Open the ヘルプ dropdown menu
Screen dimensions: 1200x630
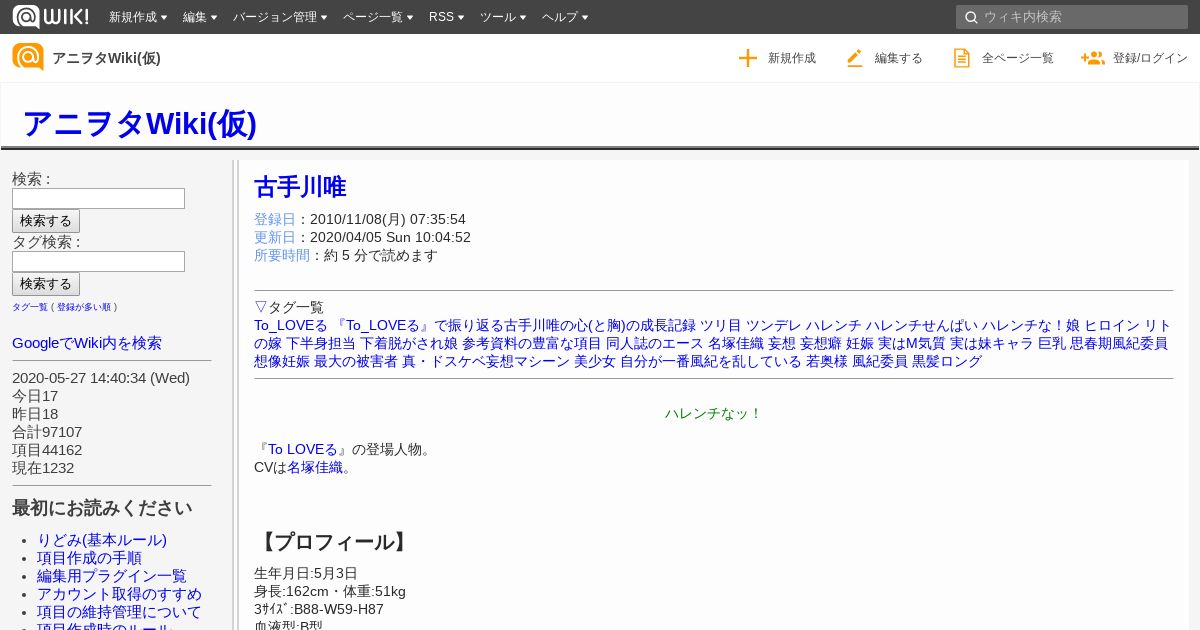coord(565,17)
